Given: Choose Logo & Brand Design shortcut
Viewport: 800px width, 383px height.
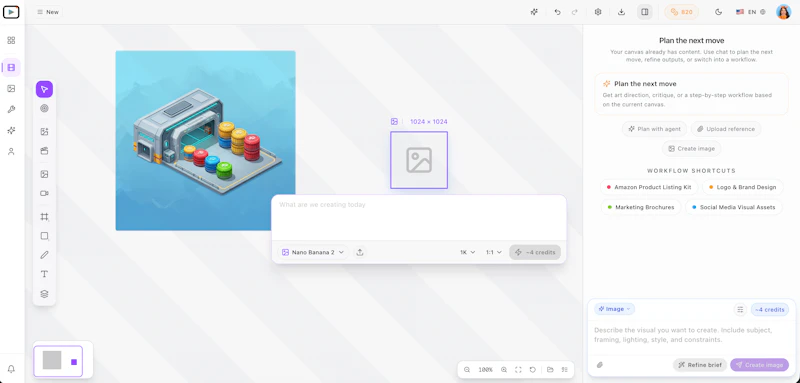Looking at the screenshot, I should pos(742,187).
